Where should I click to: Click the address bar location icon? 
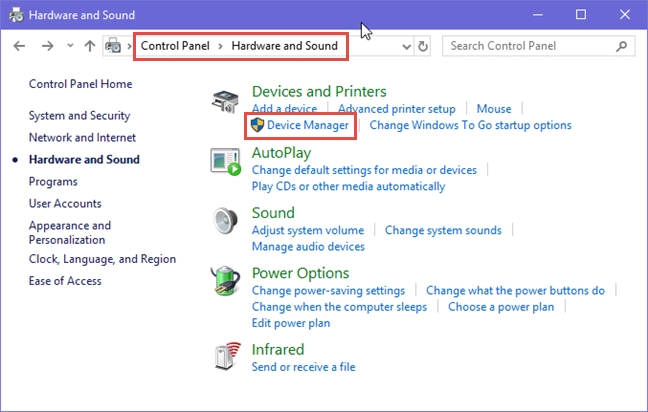pyautogui.click(x=113, y=46)
